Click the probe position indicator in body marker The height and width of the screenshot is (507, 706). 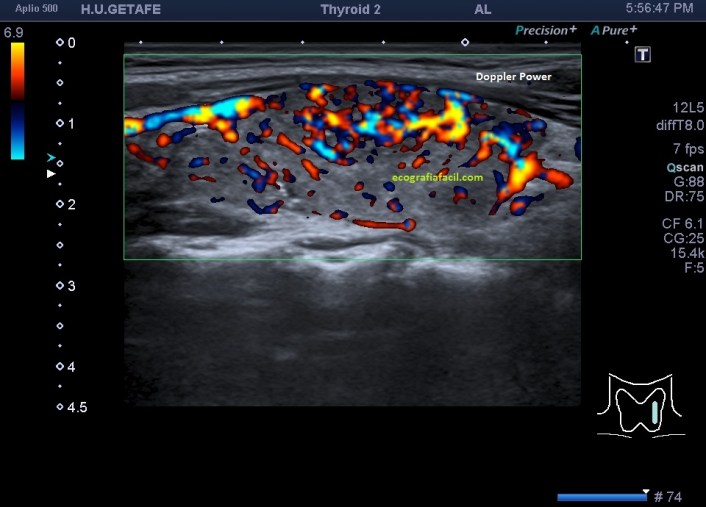coord(655,410)
